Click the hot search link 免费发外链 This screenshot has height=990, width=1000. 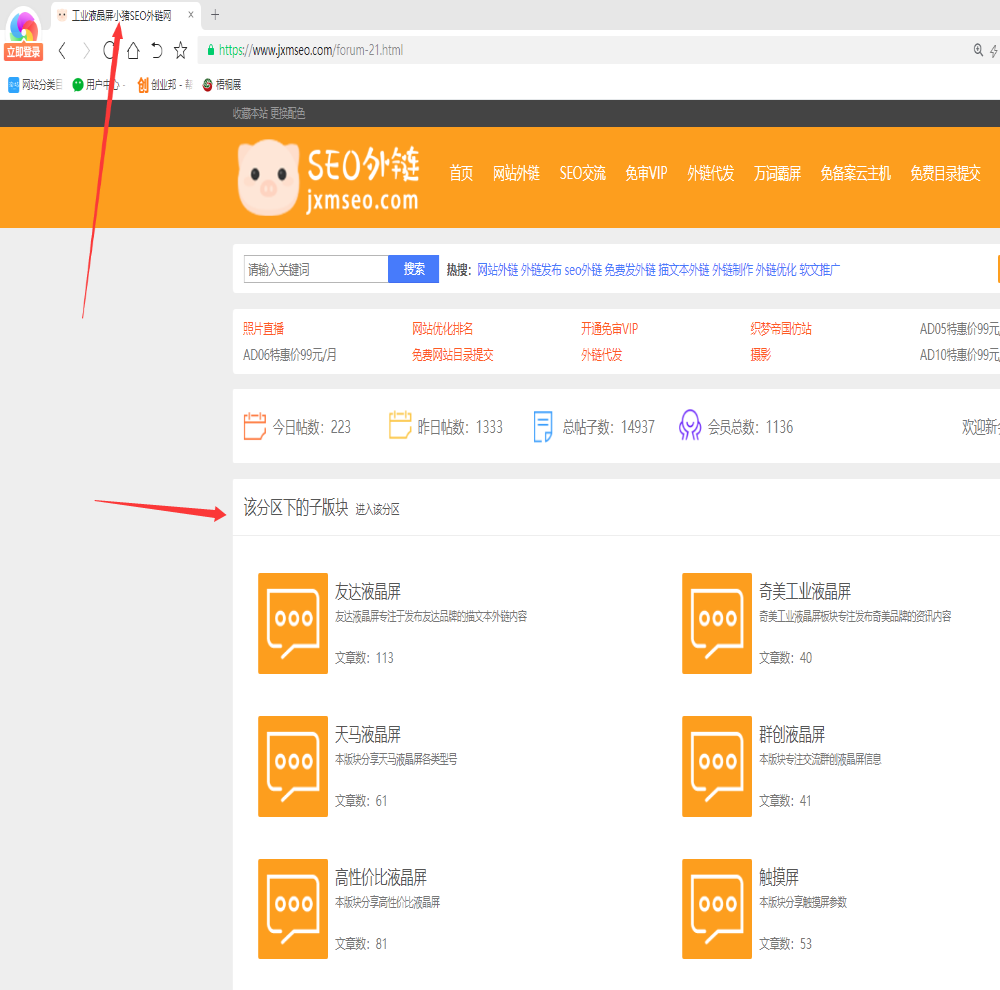coord(630,270)
